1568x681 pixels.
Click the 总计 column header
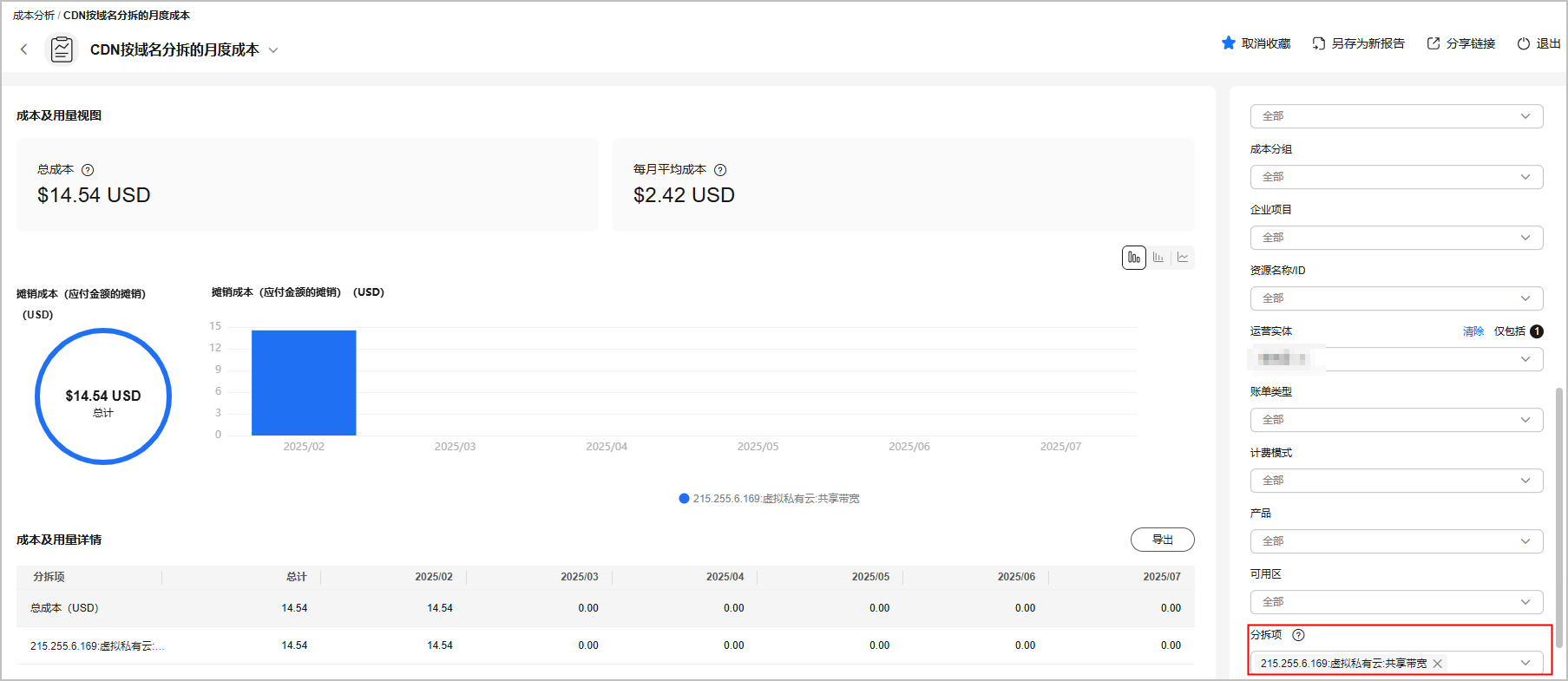(297, 577)
